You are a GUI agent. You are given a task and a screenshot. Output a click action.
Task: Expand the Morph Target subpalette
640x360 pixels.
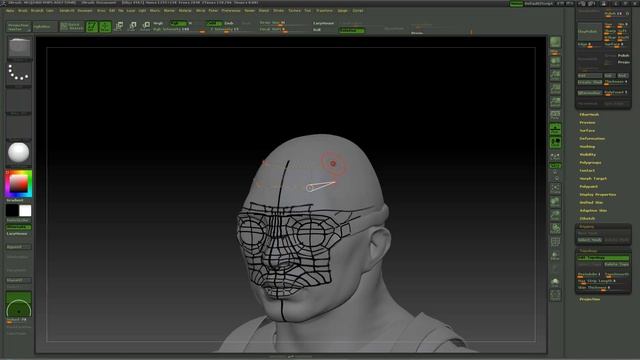click(x=593, y=179)
